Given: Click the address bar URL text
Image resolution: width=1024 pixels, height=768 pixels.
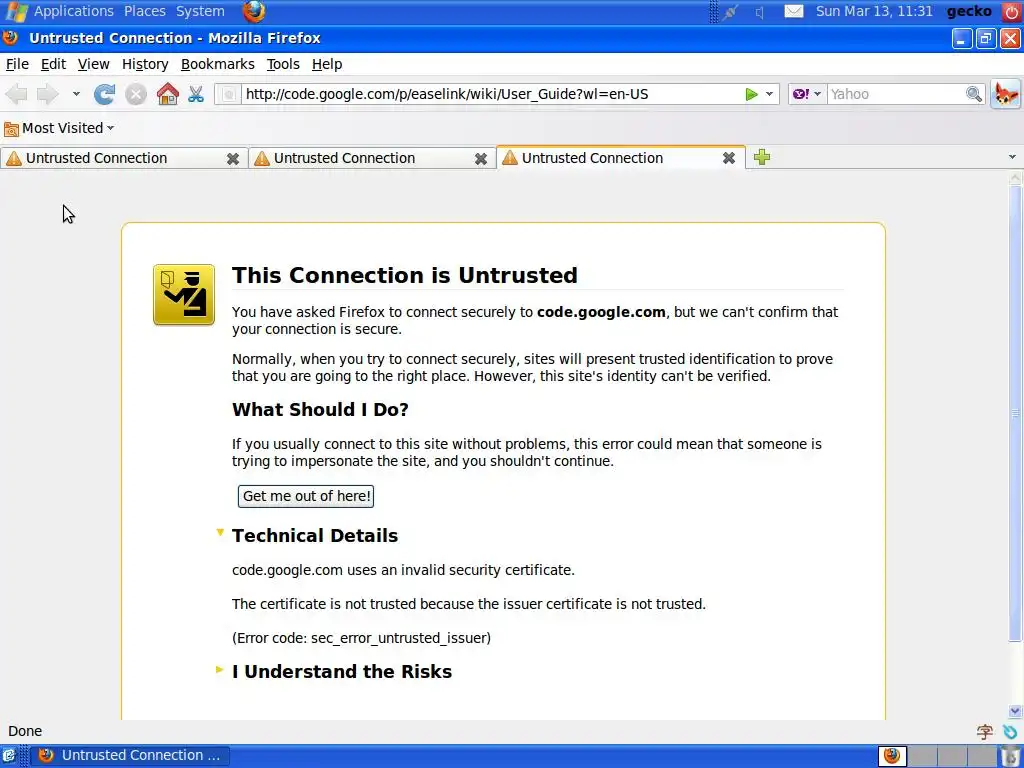Looking at the screenshot, I should point(447,94).
